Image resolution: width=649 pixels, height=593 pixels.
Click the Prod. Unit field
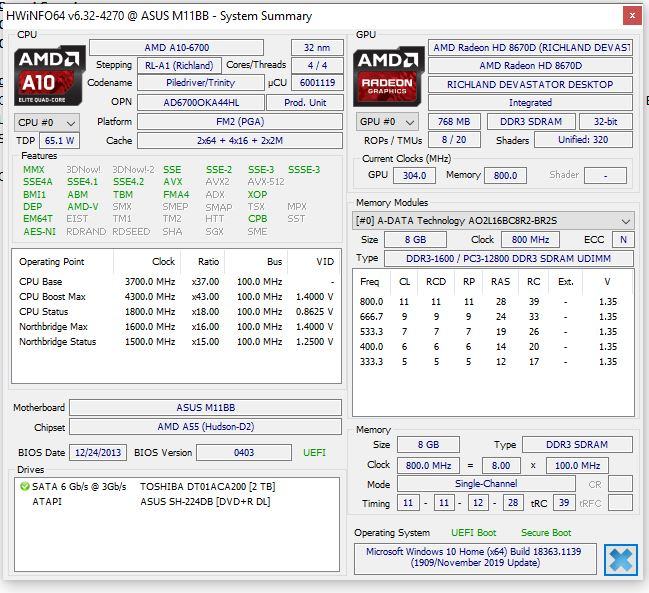pos(305,103)
